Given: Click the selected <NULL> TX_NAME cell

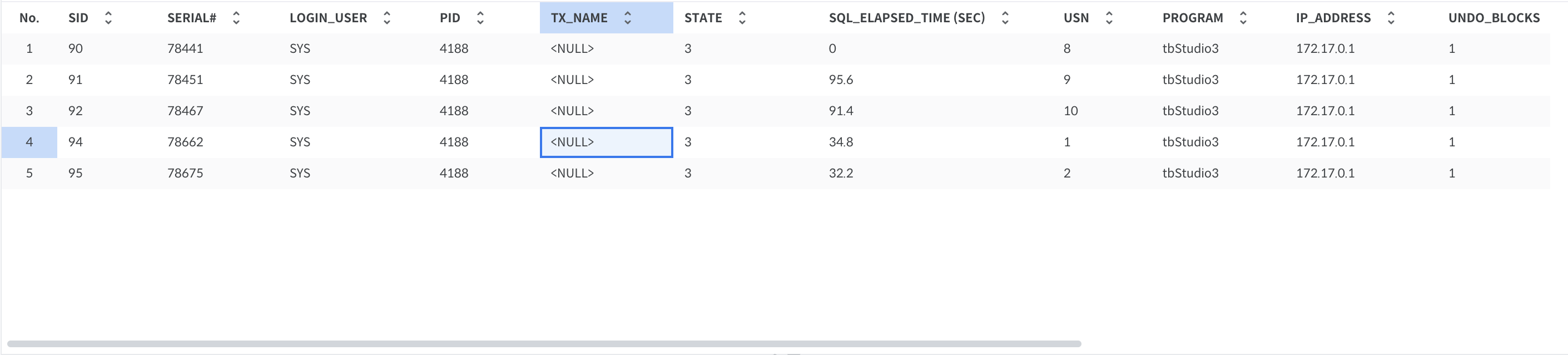Looking at the screenshot, I should coord(606,142).
